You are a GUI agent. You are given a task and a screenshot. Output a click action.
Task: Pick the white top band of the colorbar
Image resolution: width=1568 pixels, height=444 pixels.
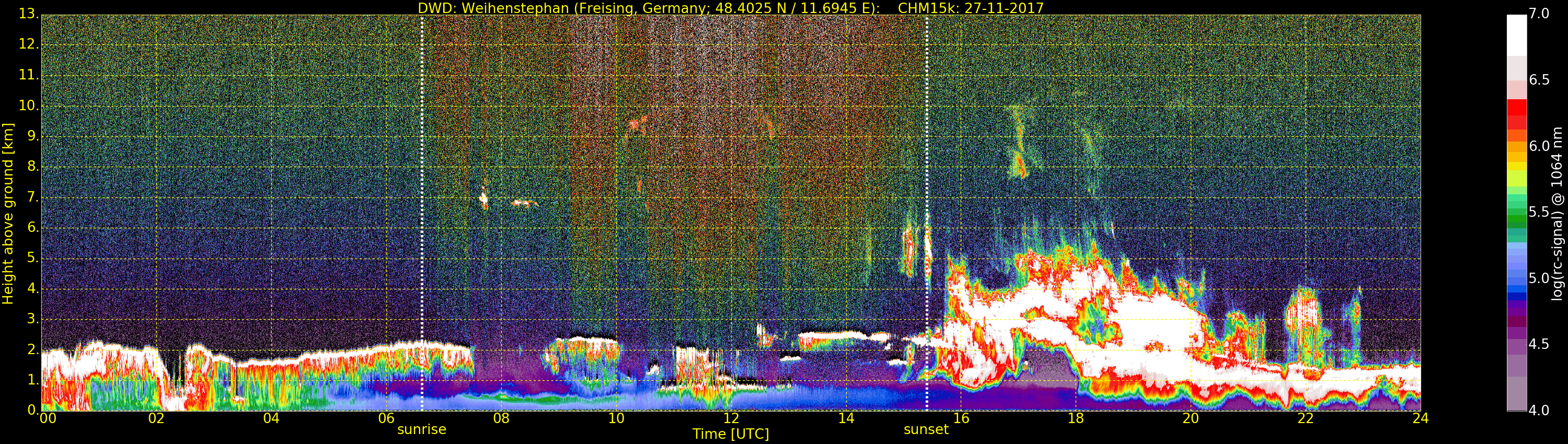[1516, 36]
